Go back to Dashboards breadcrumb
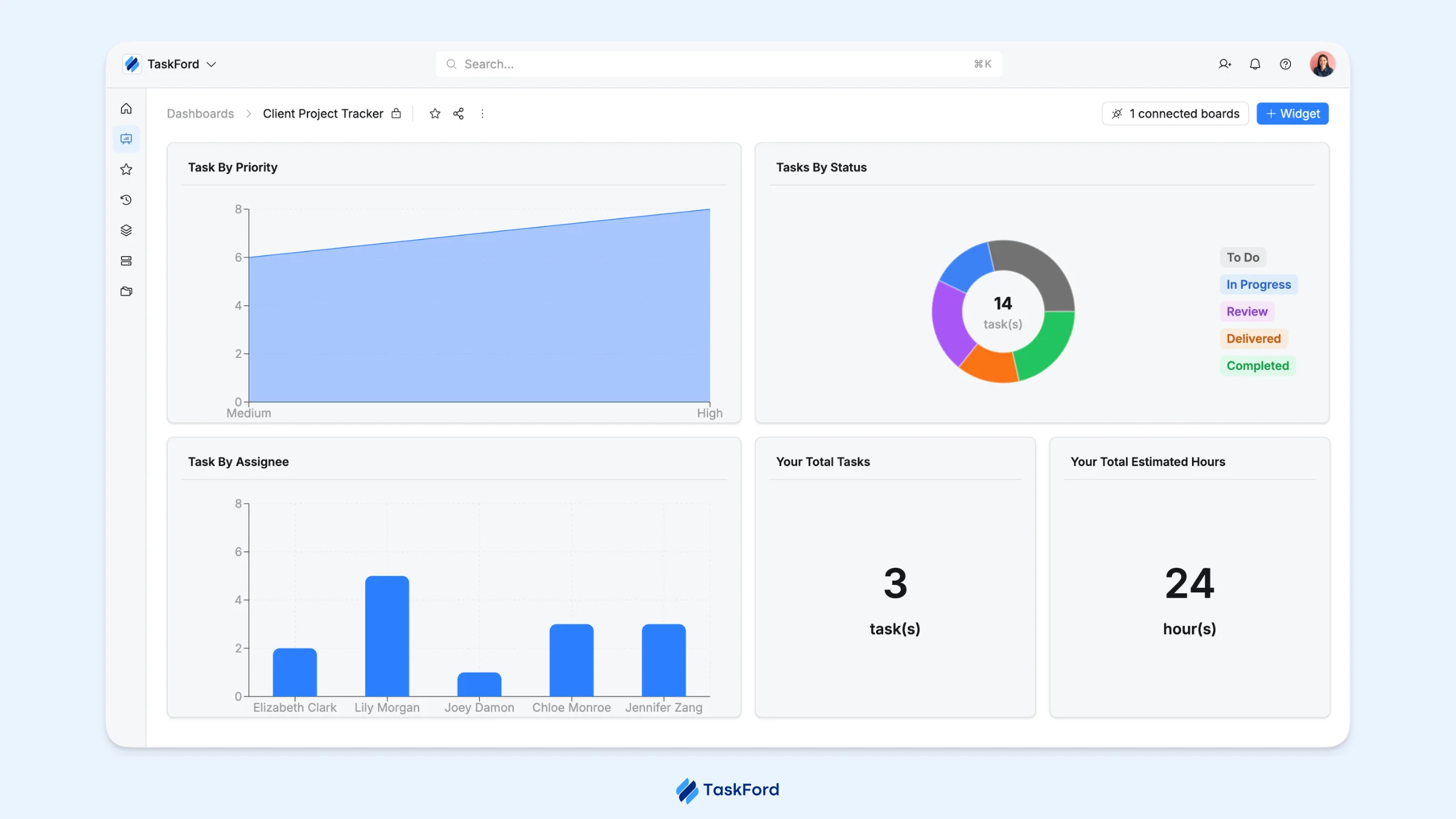 point(200,113)
